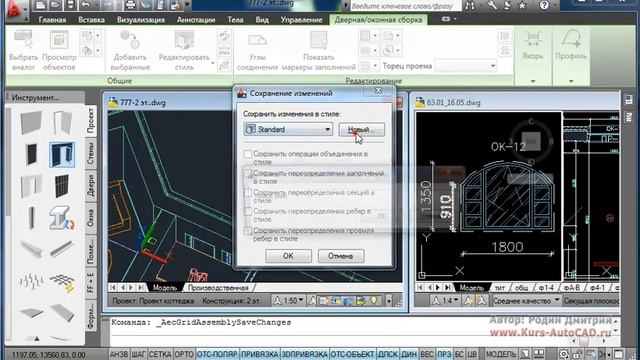Select the curtain wall grid tool
The image size is (640, 360).
click(62, 186)
